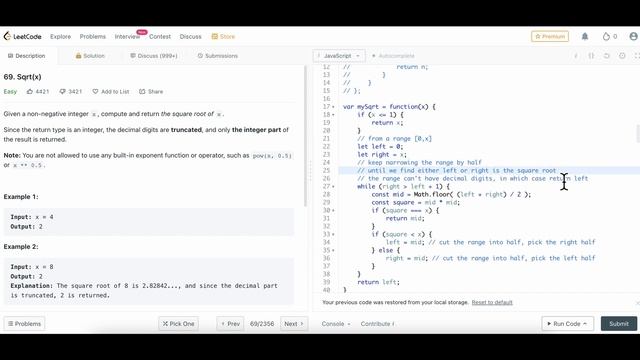Image resolution: width=640 pixels, height=360 pixels.
Task: Fold the if block at line 18
Action: point(333,115)
